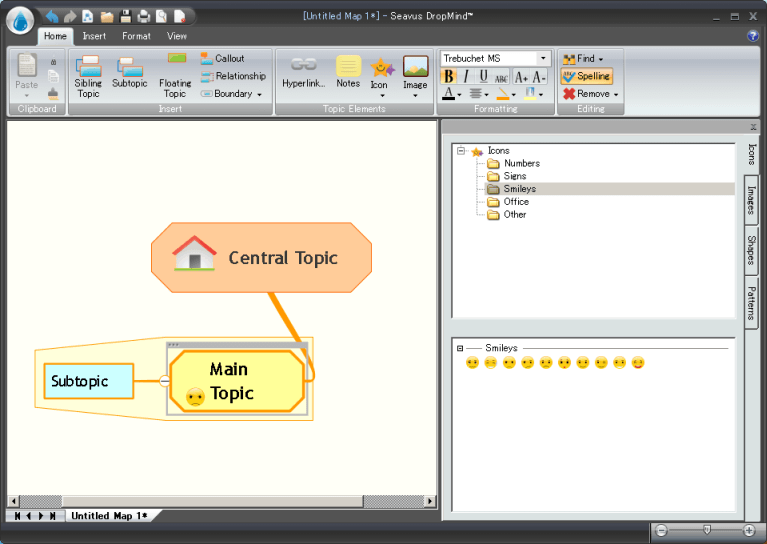This screenshot has height=544, width=767.
Task: Open the Trebuchet MS font dropdown
Action: 544,59
